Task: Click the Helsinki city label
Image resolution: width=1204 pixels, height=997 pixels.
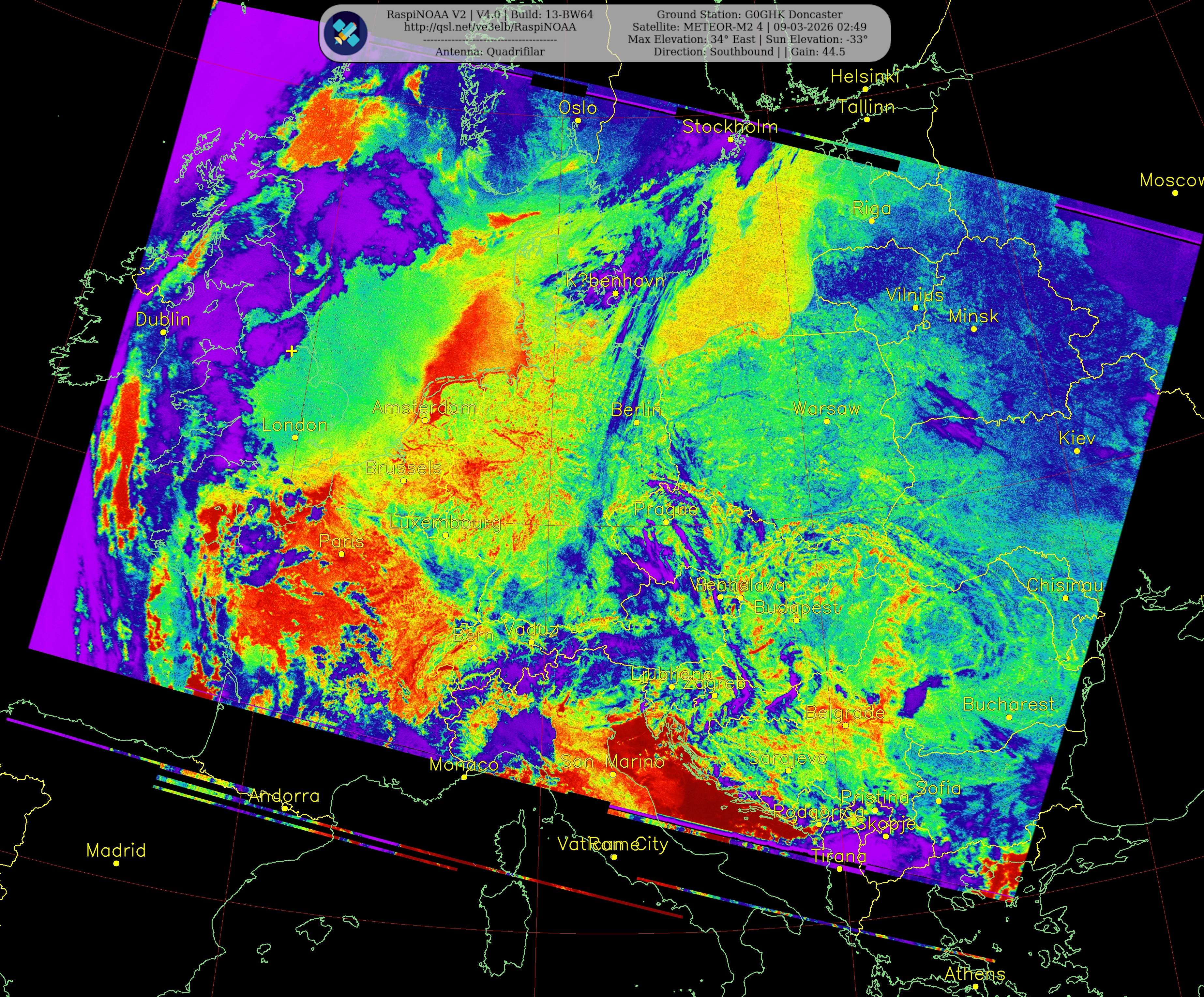Action: coord(865,76)
